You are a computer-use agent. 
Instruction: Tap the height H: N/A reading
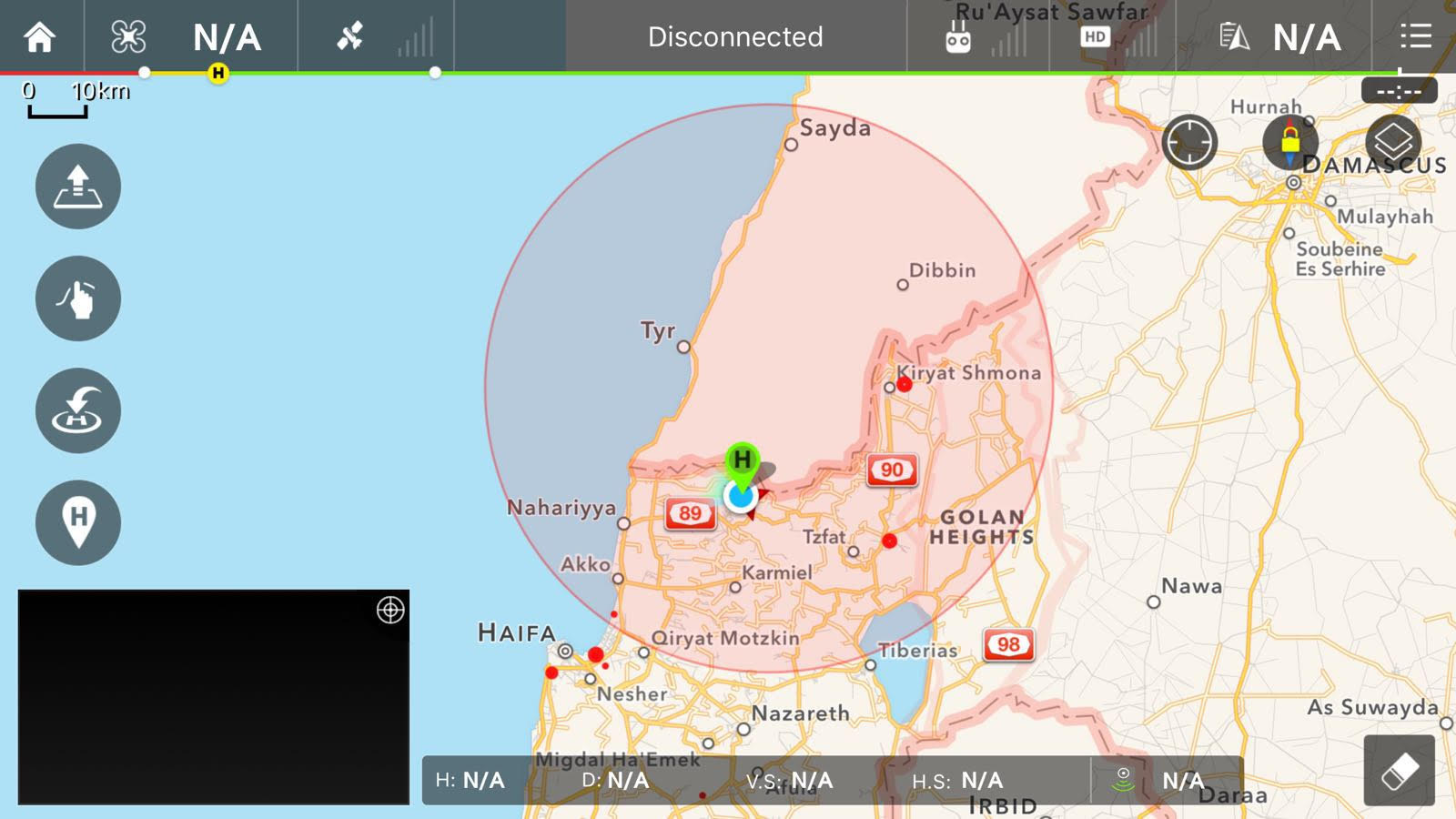[470, 780]
